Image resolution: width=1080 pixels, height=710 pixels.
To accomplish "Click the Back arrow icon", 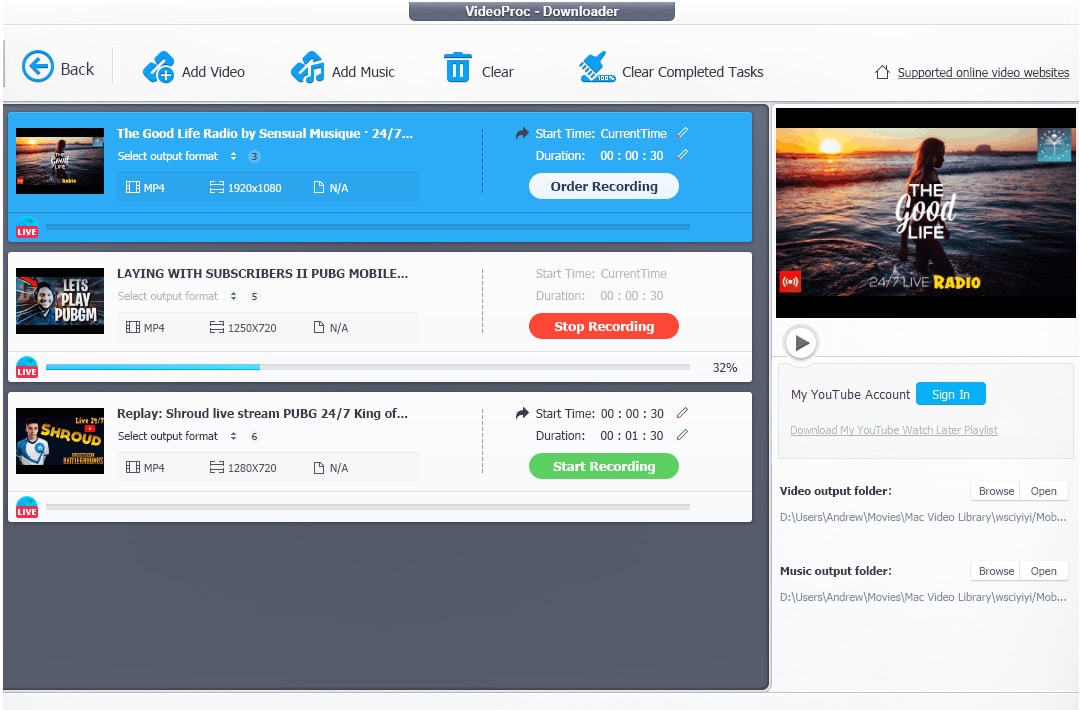I will coord(38,67).
